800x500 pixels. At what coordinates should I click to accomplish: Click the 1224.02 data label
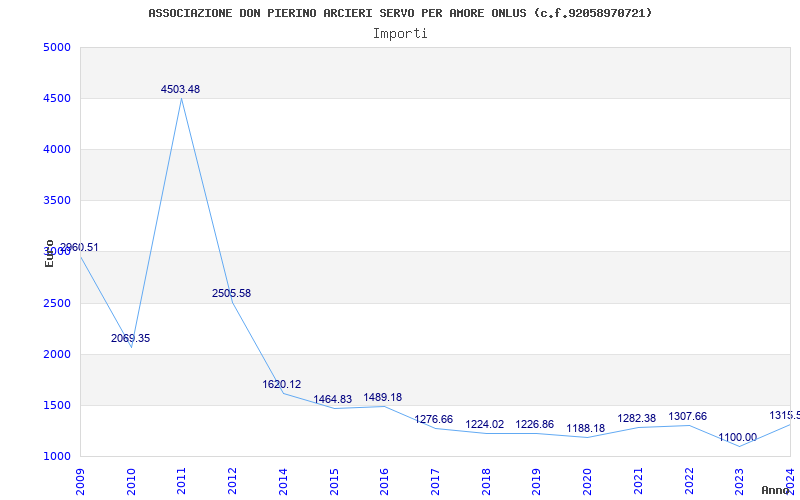(x=485, y=425)
